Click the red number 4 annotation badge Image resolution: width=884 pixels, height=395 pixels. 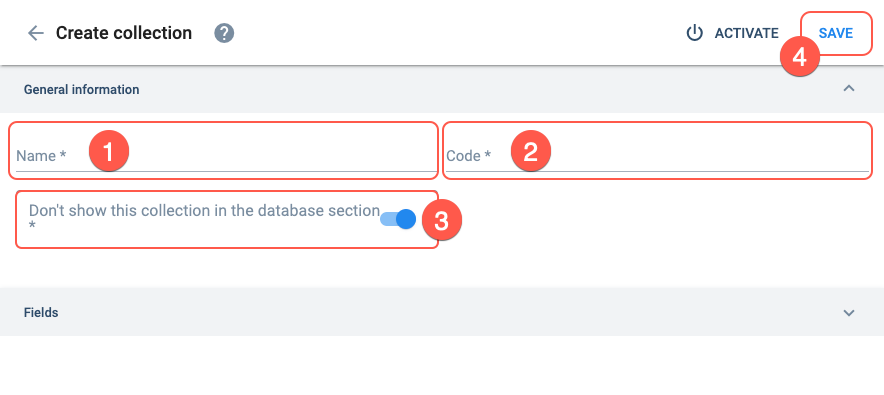pos(799,57)
